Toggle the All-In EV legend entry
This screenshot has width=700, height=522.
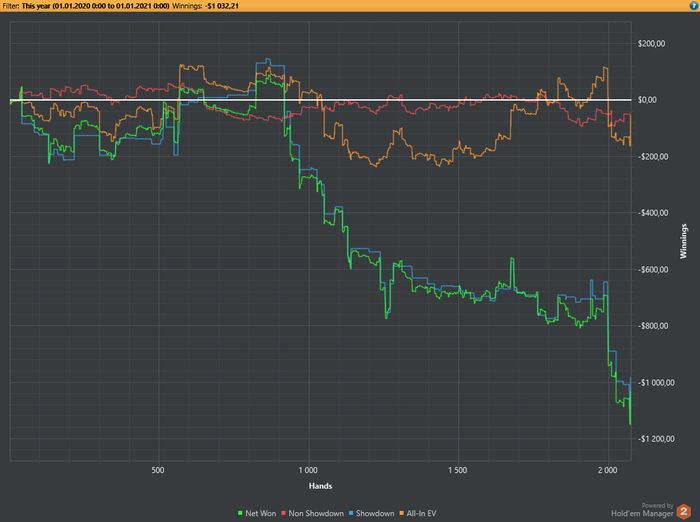pyautogui.click(x=418, y=514)
